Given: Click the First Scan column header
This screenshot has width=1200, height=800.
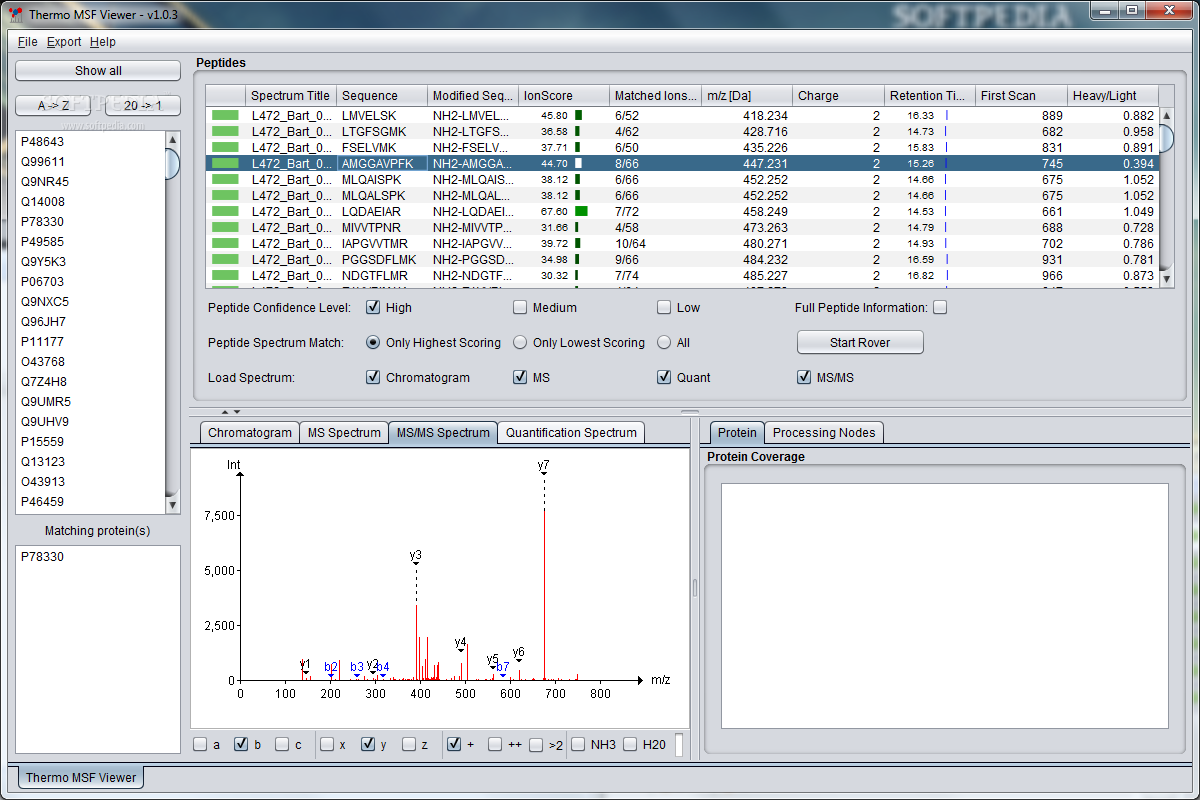Looking at the screenshot, I should click(1021, 96).
